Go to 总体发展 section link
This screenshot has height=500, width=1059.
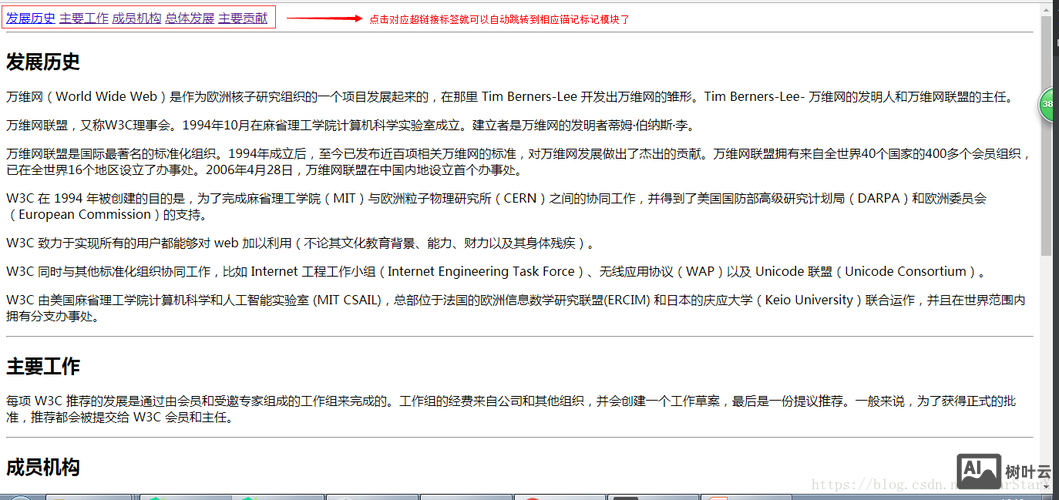click(190, 19)
